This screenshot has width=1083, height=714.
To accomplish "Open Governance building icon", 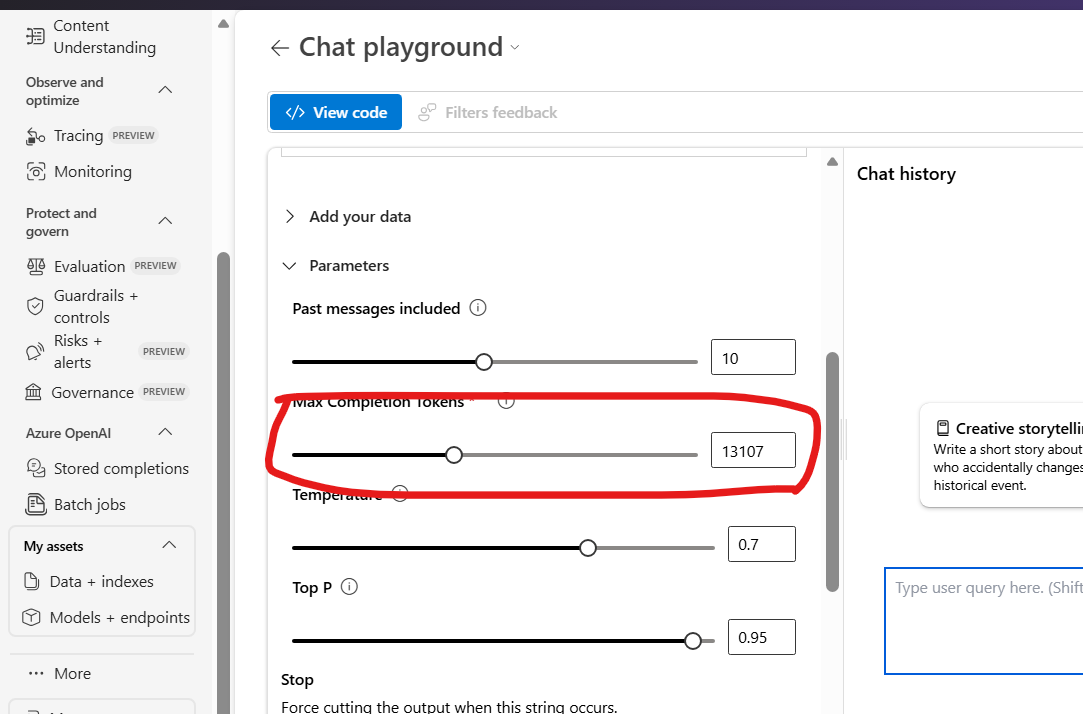I will 33,392.
